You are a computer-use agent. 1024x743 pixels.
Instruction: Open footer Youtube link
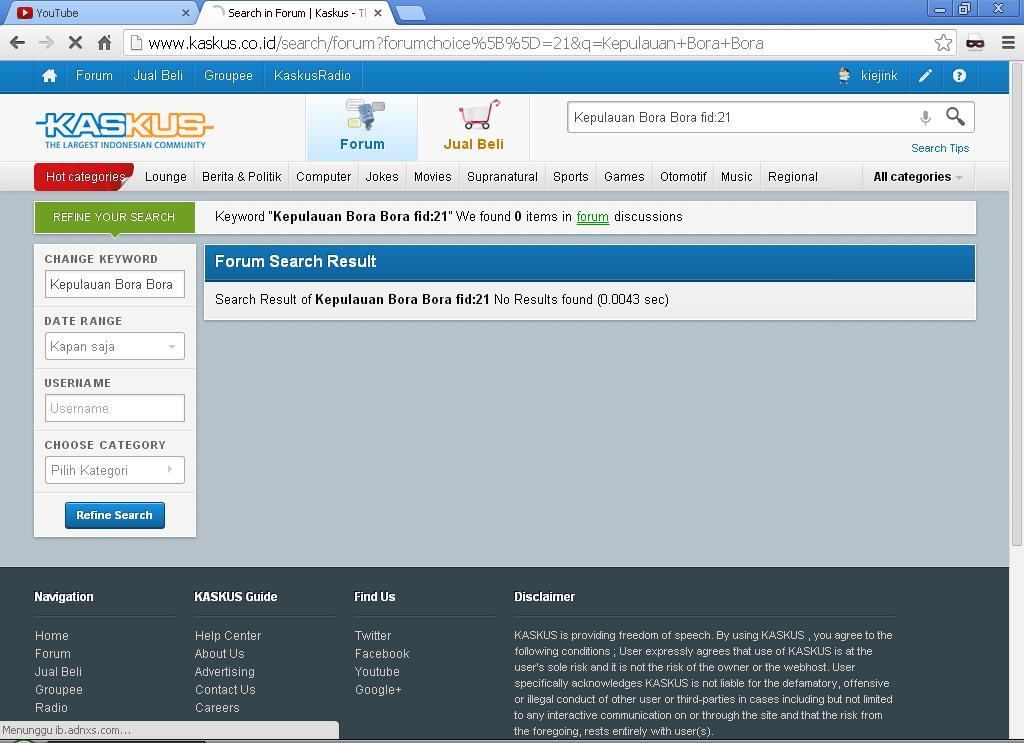(377, 671)
